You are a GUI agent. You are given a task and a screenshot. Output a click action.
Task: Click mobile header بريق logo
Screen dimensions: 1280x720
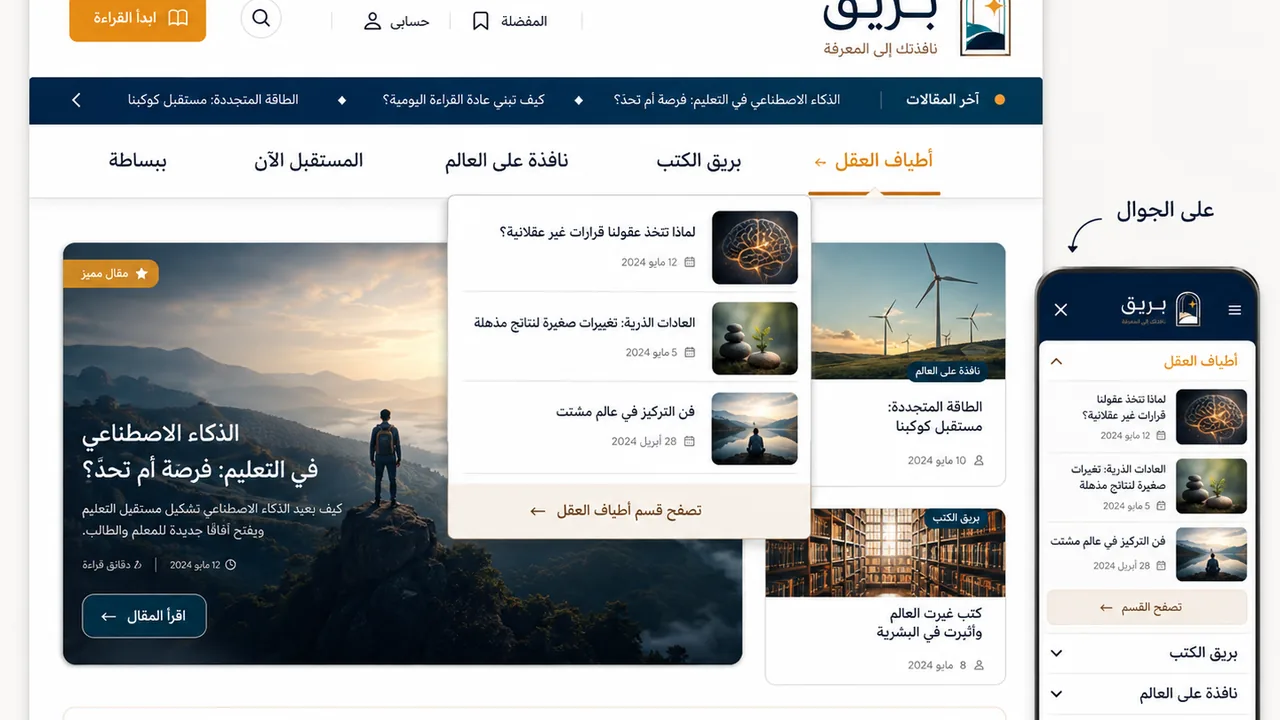[x=1161, y=309]
